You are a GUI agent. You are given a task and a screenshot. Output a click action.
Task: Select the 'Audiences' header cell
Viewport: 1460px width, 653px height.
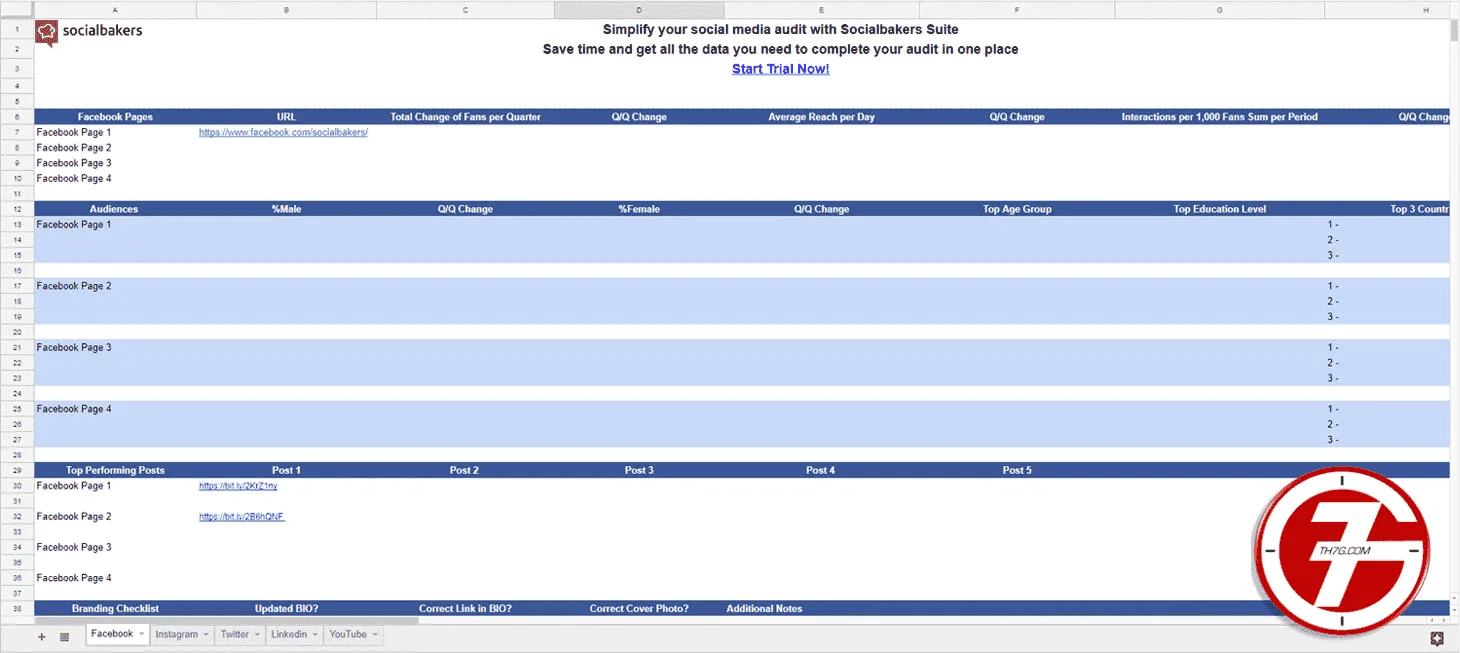point(115,209)
